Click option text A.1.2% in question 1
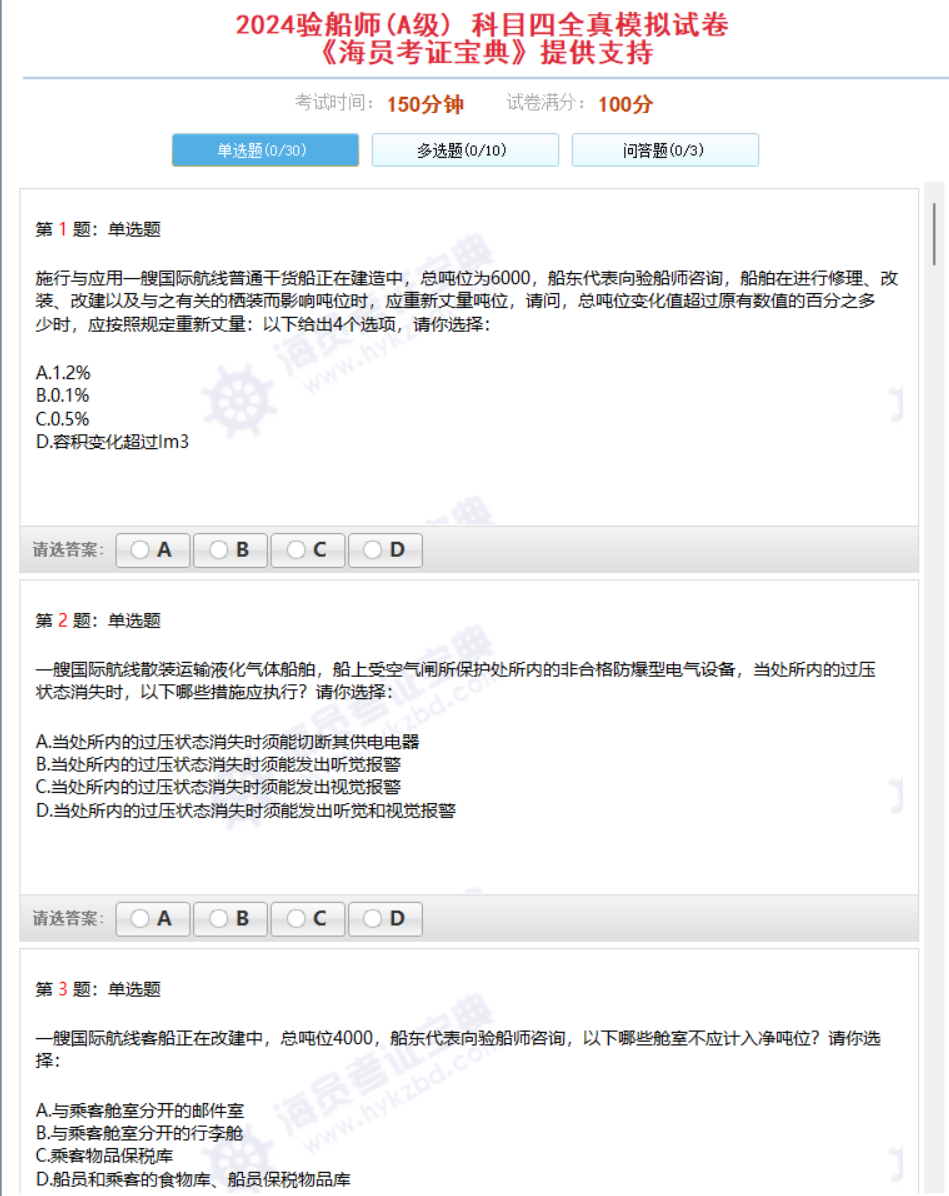Image resolution: width=949 pixels, height=1196 pixels. 63,372
